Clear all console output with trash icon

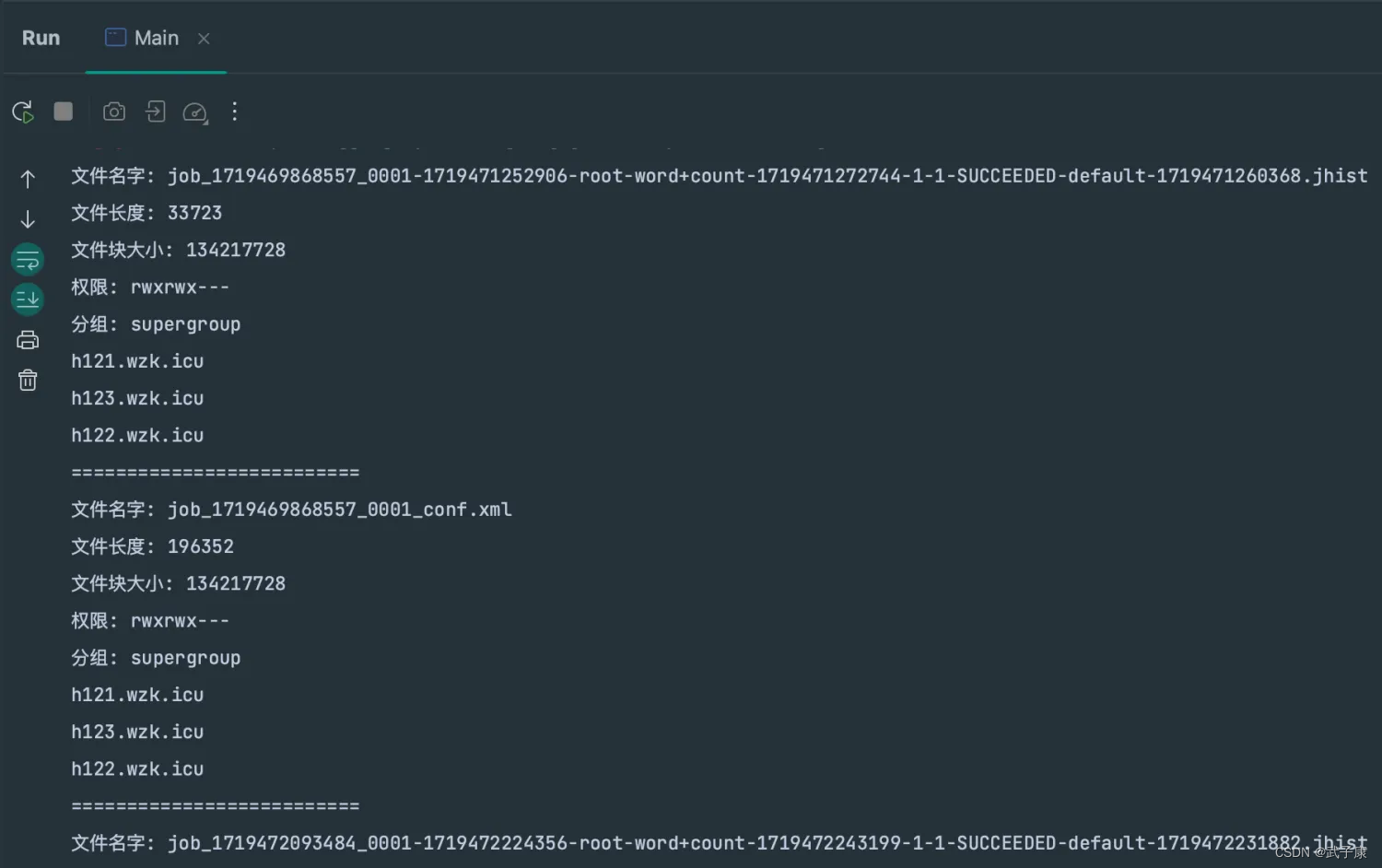[x=28, y=380]
